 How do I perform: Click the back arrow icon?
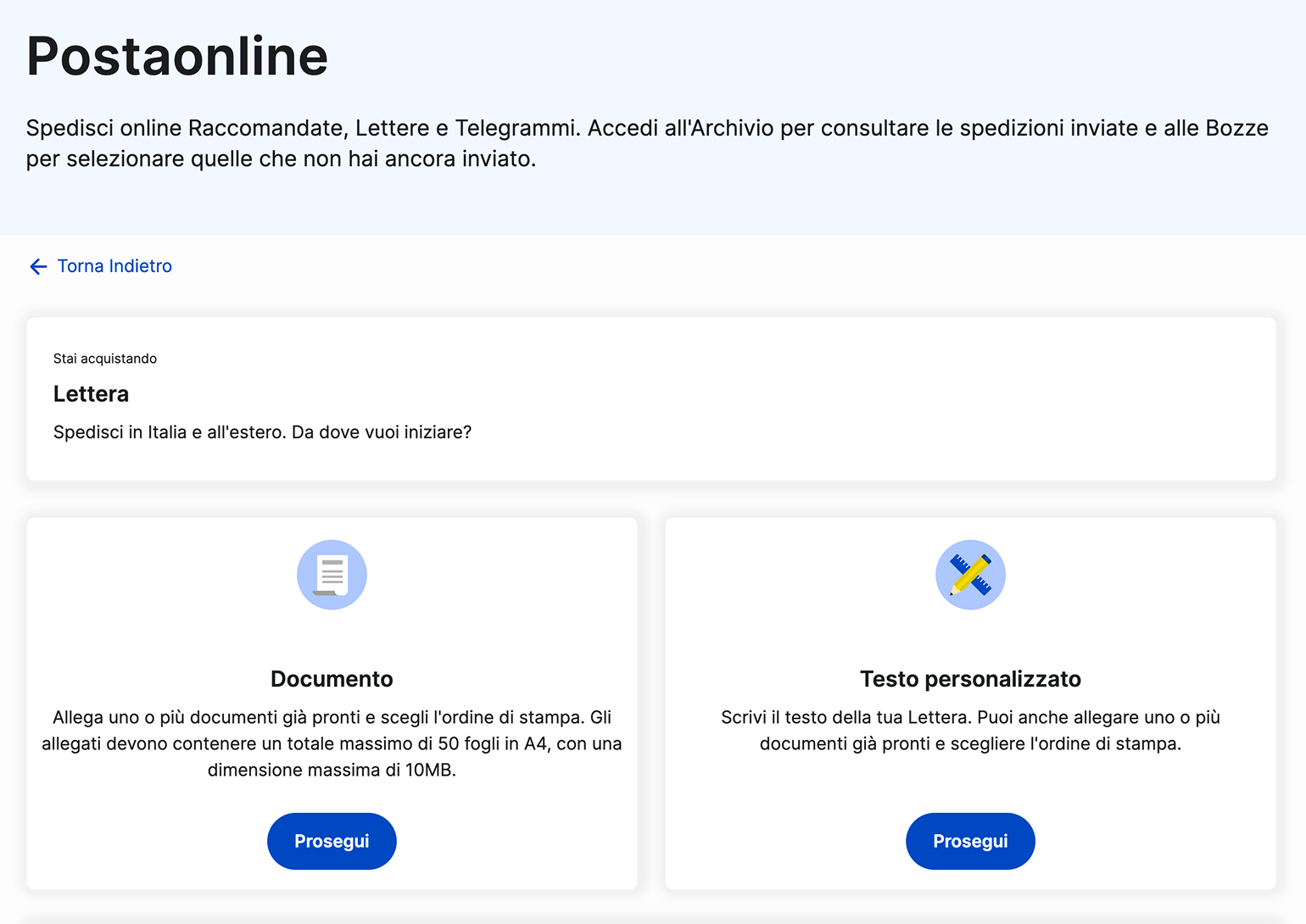tap(38, 267)
